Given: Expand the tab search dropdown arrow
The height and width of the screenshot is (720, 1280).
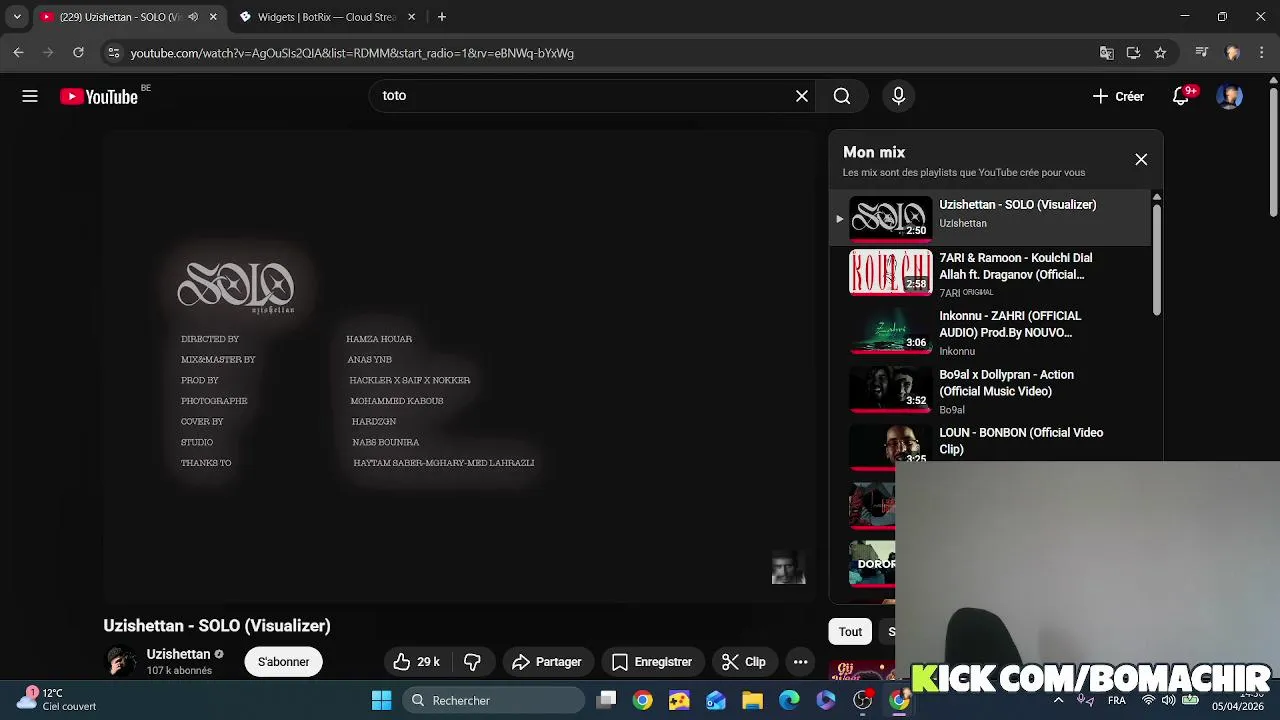Looking at the screenshot, I should tap(17, 17).
